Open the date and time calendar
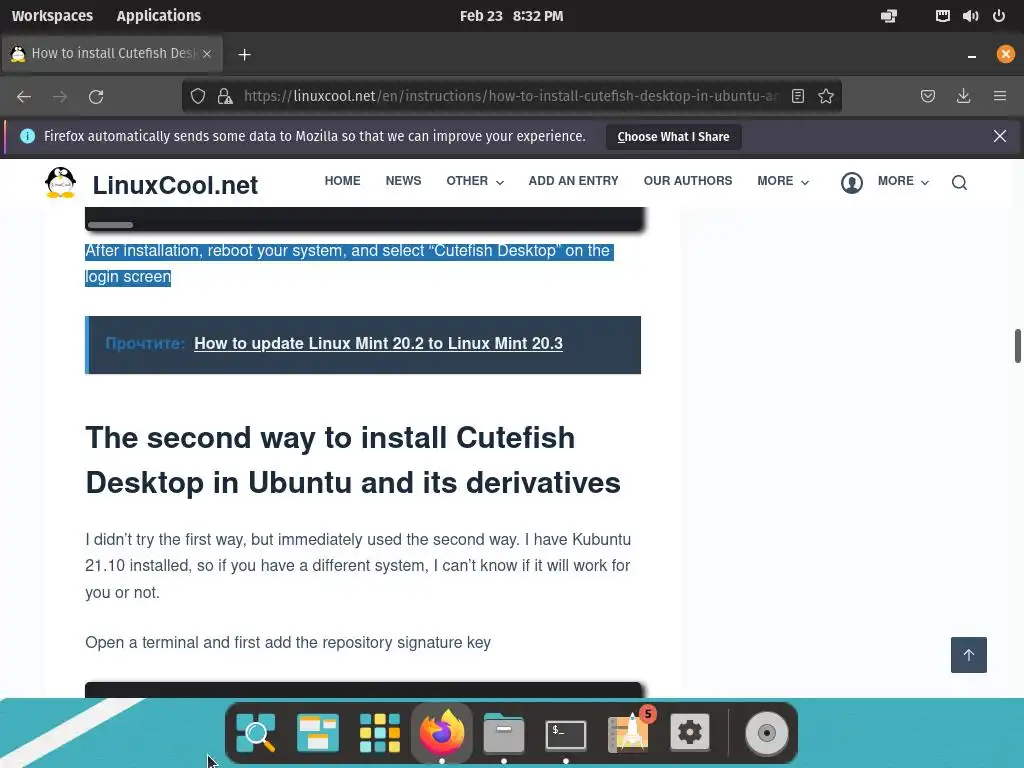This screenshot has width=1024, height=768. click(x=511, y=16)
